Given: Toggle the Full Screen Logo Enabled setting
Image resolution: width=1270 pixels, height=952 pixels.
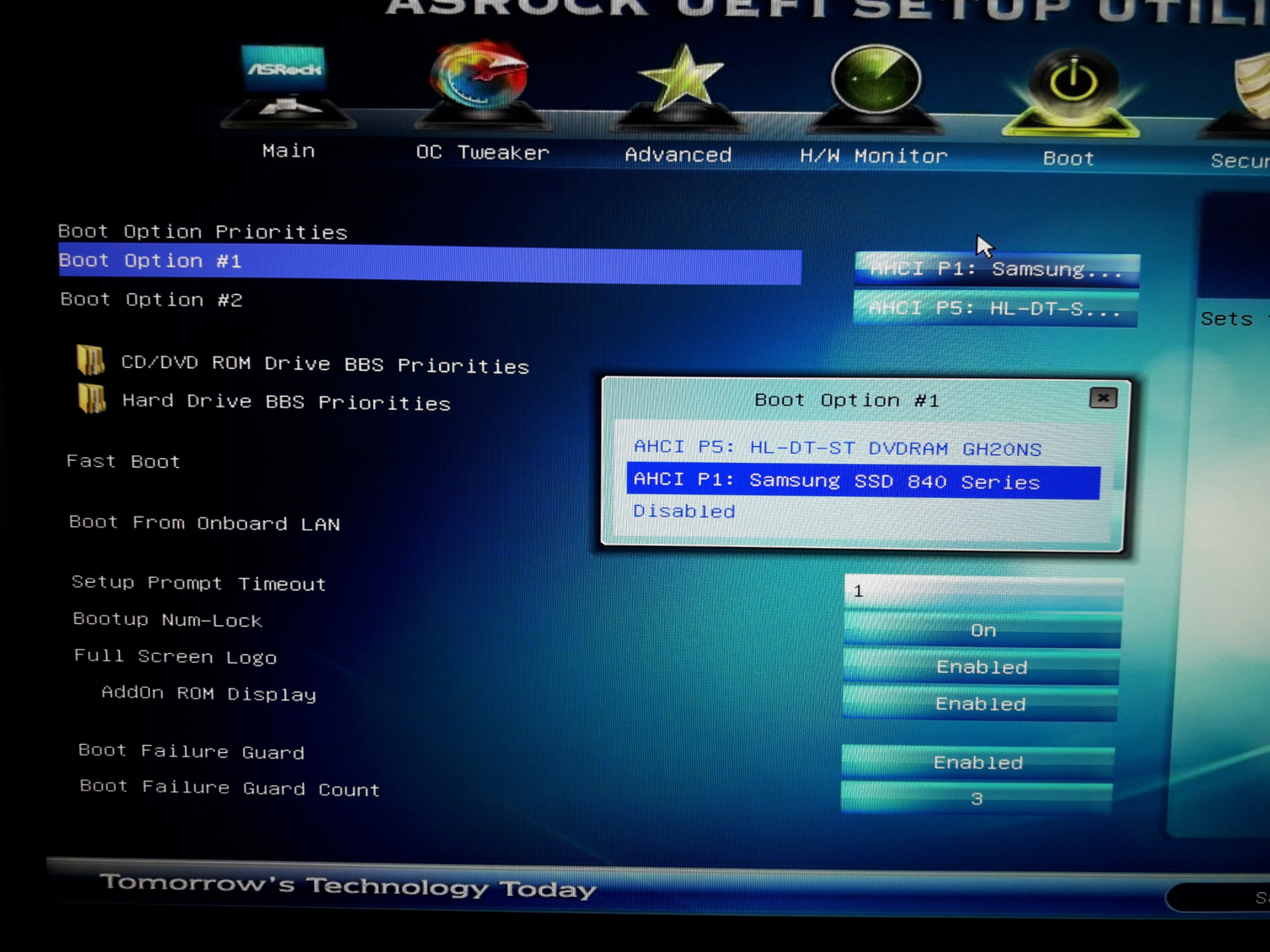Looking at the screenshot, I should coord(981,667).
